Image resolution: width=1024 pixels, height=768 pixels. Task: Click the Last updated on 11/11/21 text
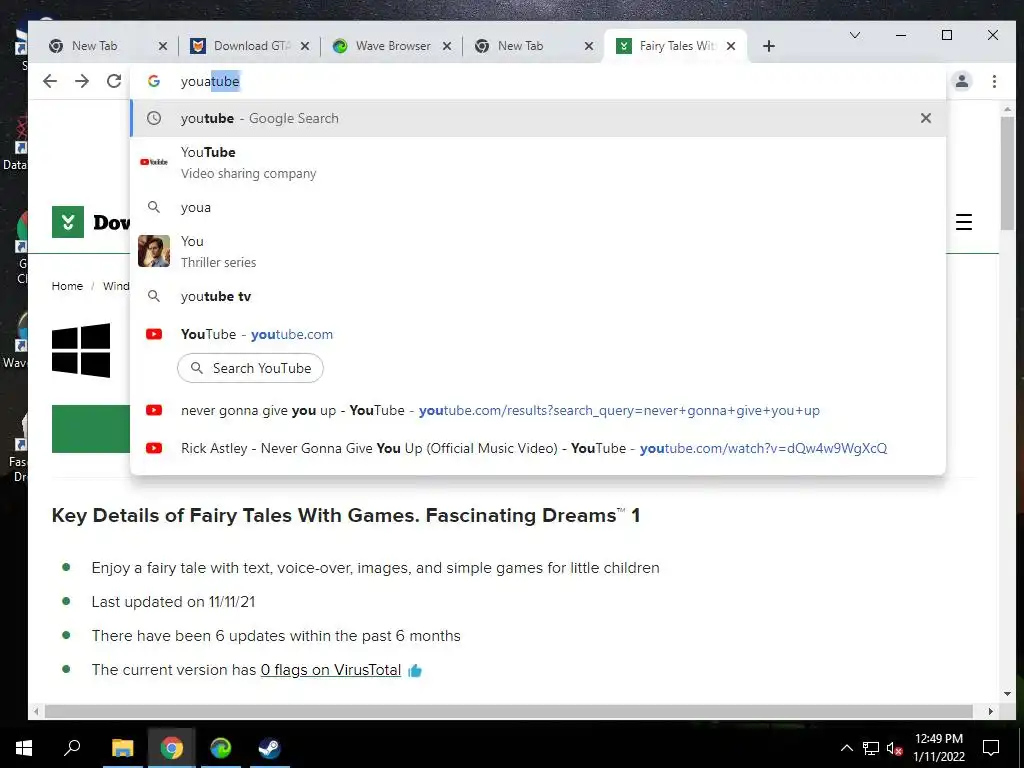(173, 601)
